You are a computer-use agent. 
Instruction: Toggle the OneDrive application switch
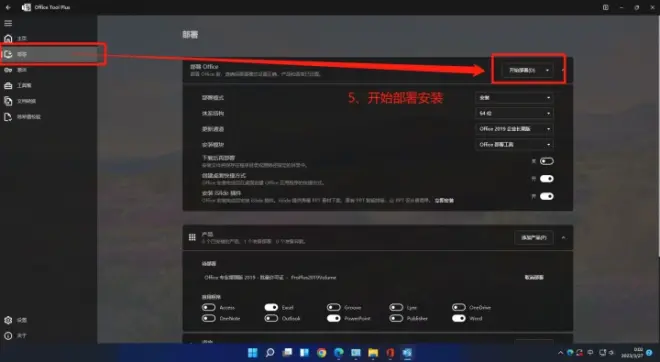coord(459,307)
